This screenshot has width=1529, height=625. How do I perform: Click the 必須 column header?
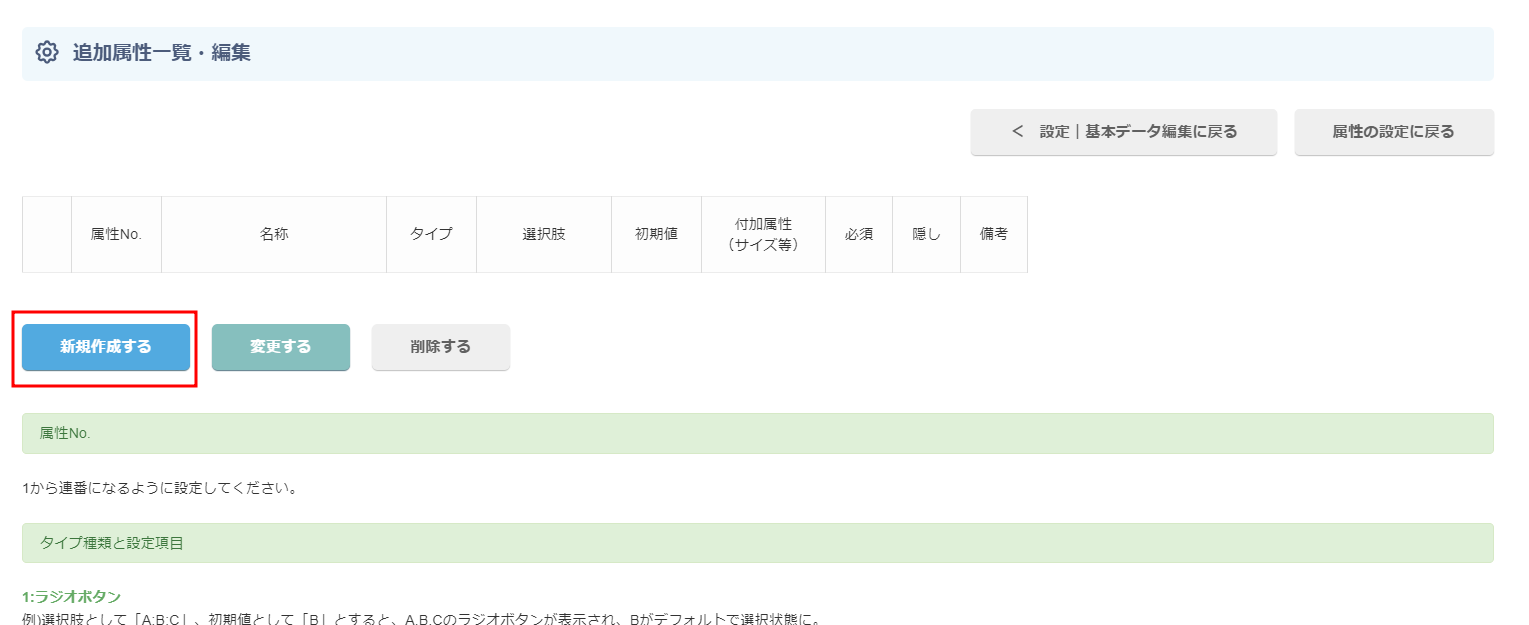[859, 234]
